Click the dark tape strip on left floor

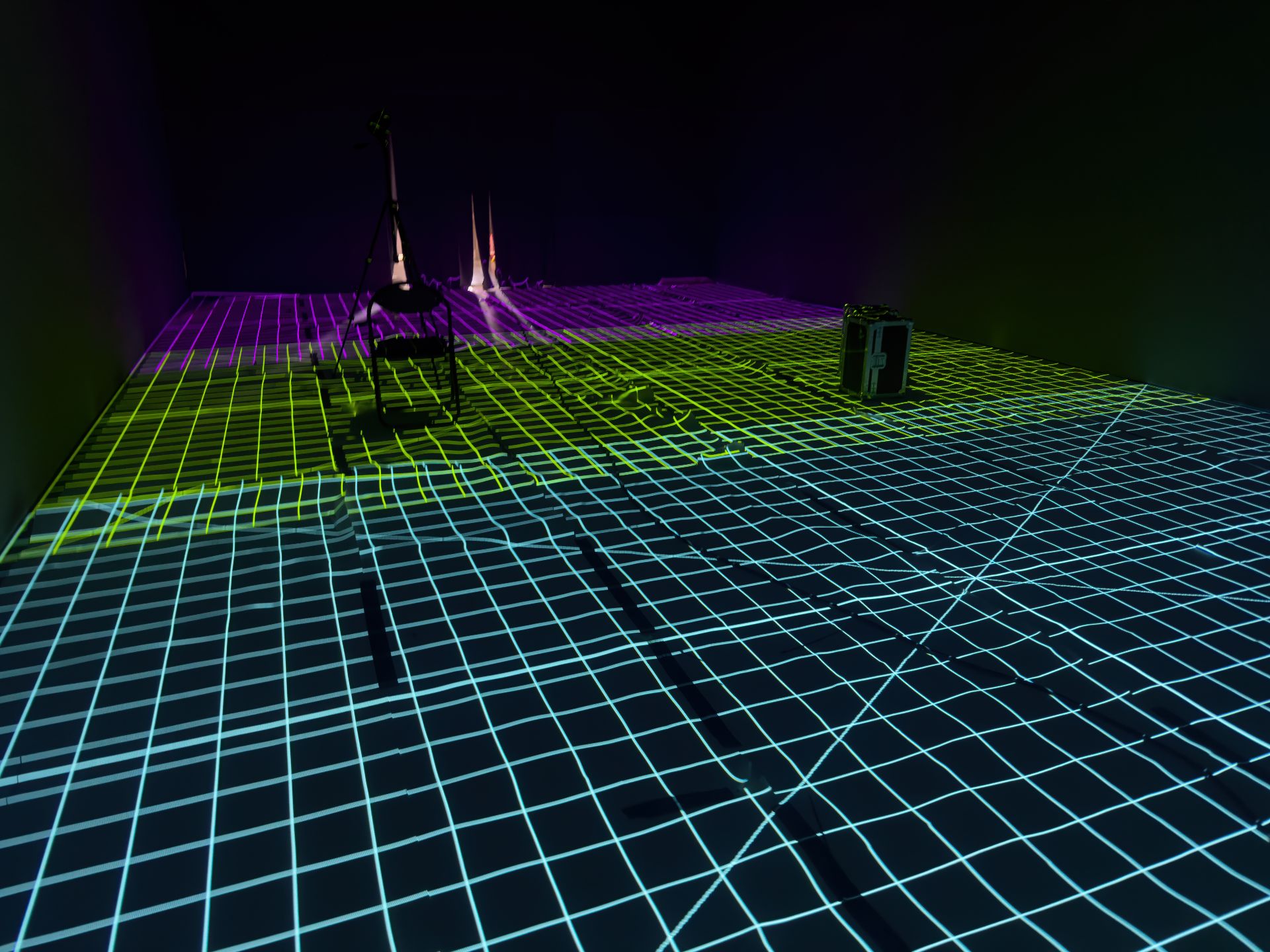pos(378,633)
